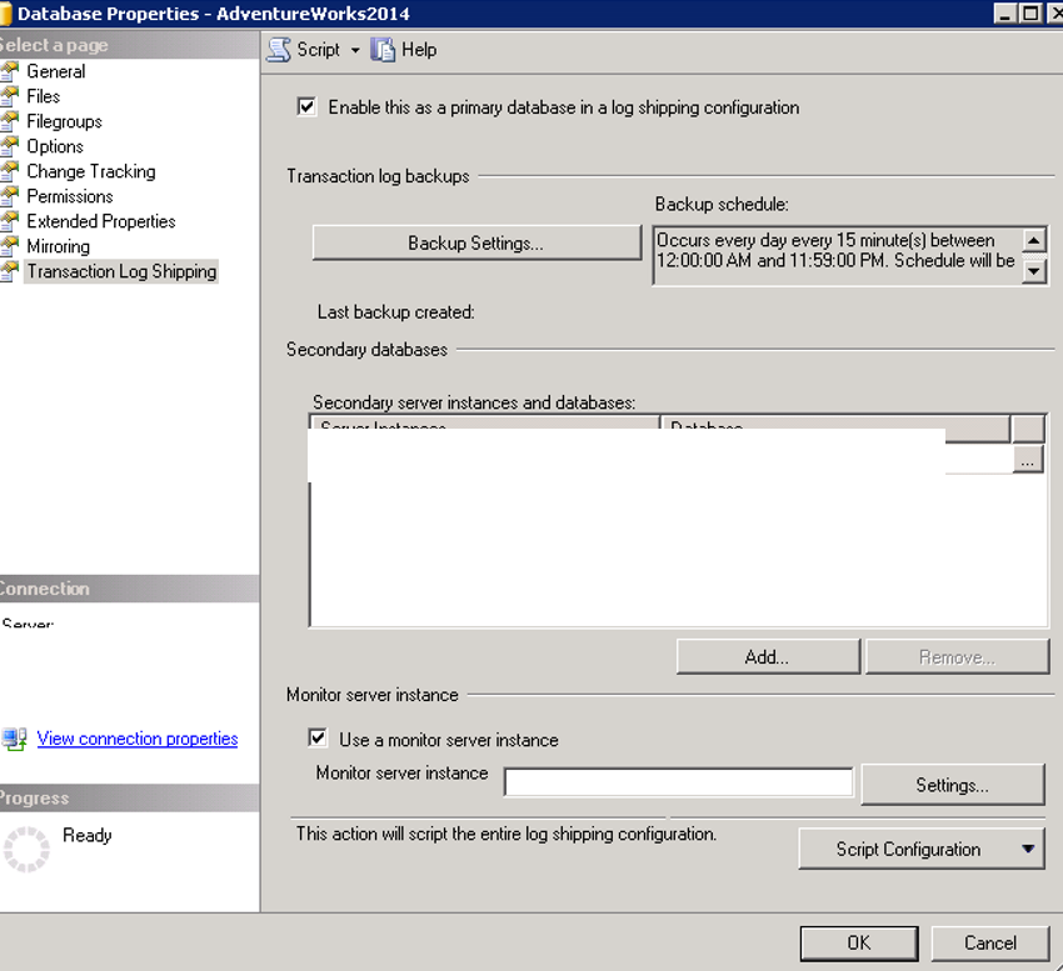This screenshot has height=971, width=1063.
Task: Open the Extended Properties page
Action: pyautogui.click(x=101, y=222)
